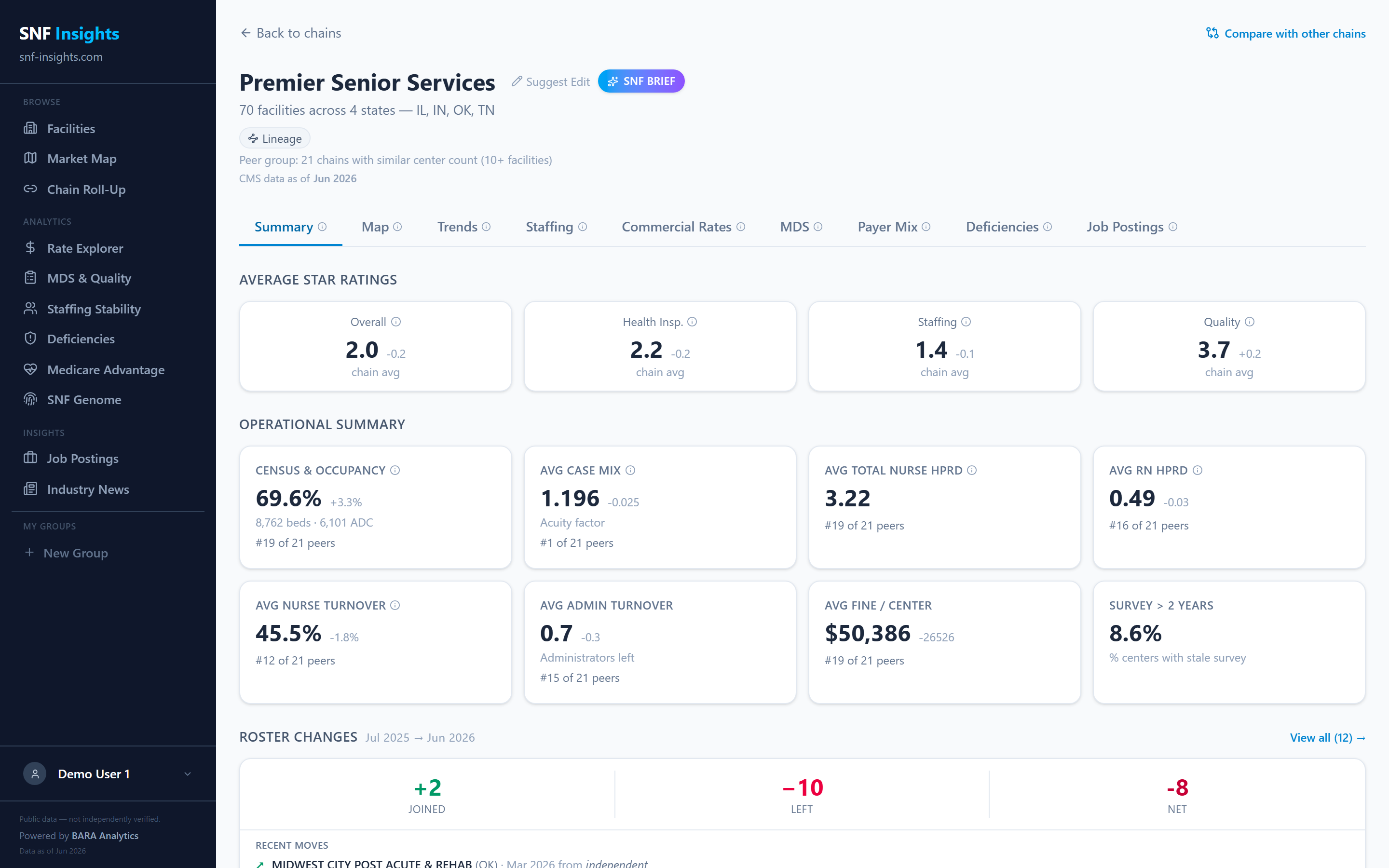
Task: Click the Market Map icon
Action: [30, 158]
